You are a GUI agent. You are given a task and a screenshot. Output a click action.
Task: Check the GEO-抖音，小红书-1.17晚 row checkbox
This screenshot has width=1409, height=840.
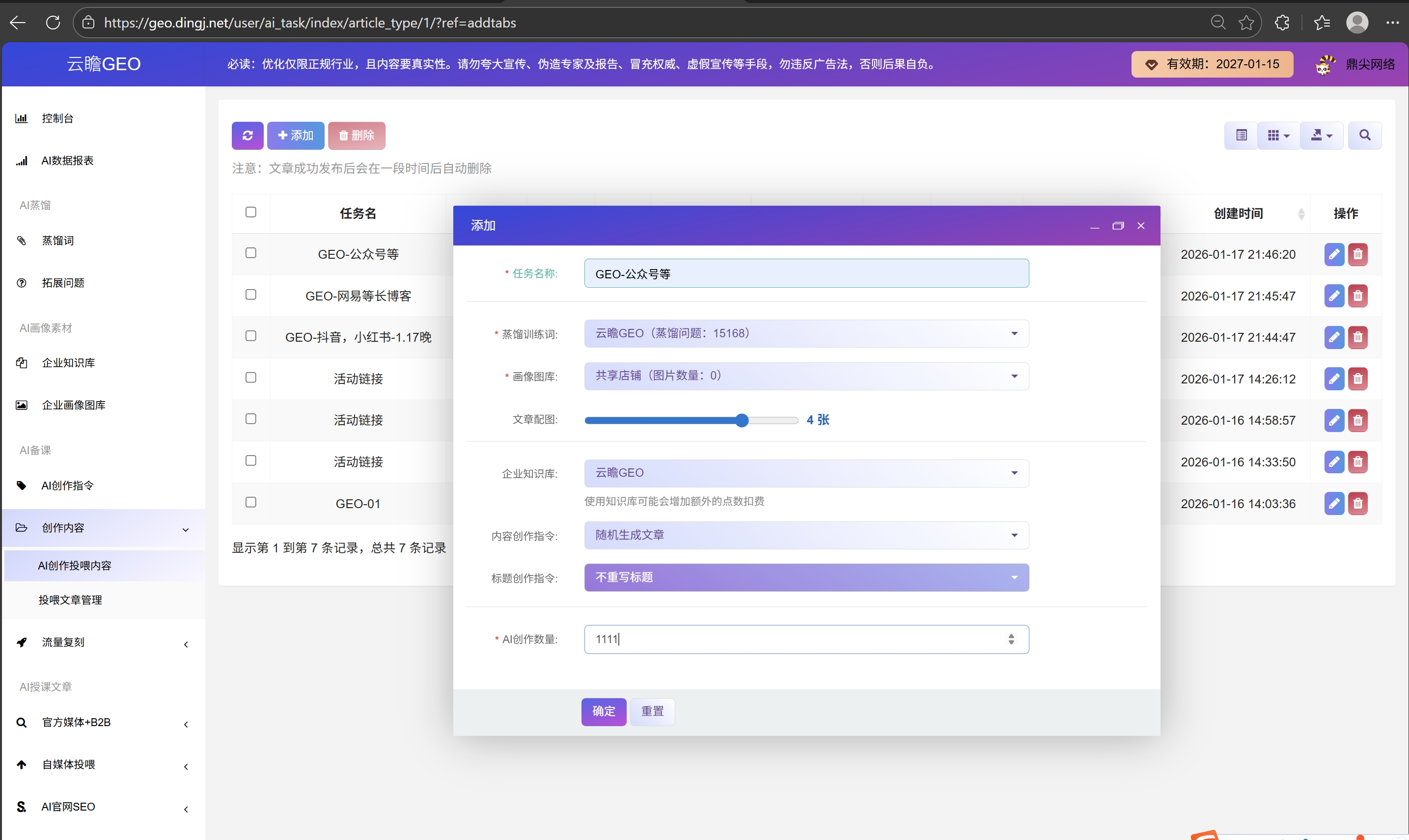click(x=251, y=336)
